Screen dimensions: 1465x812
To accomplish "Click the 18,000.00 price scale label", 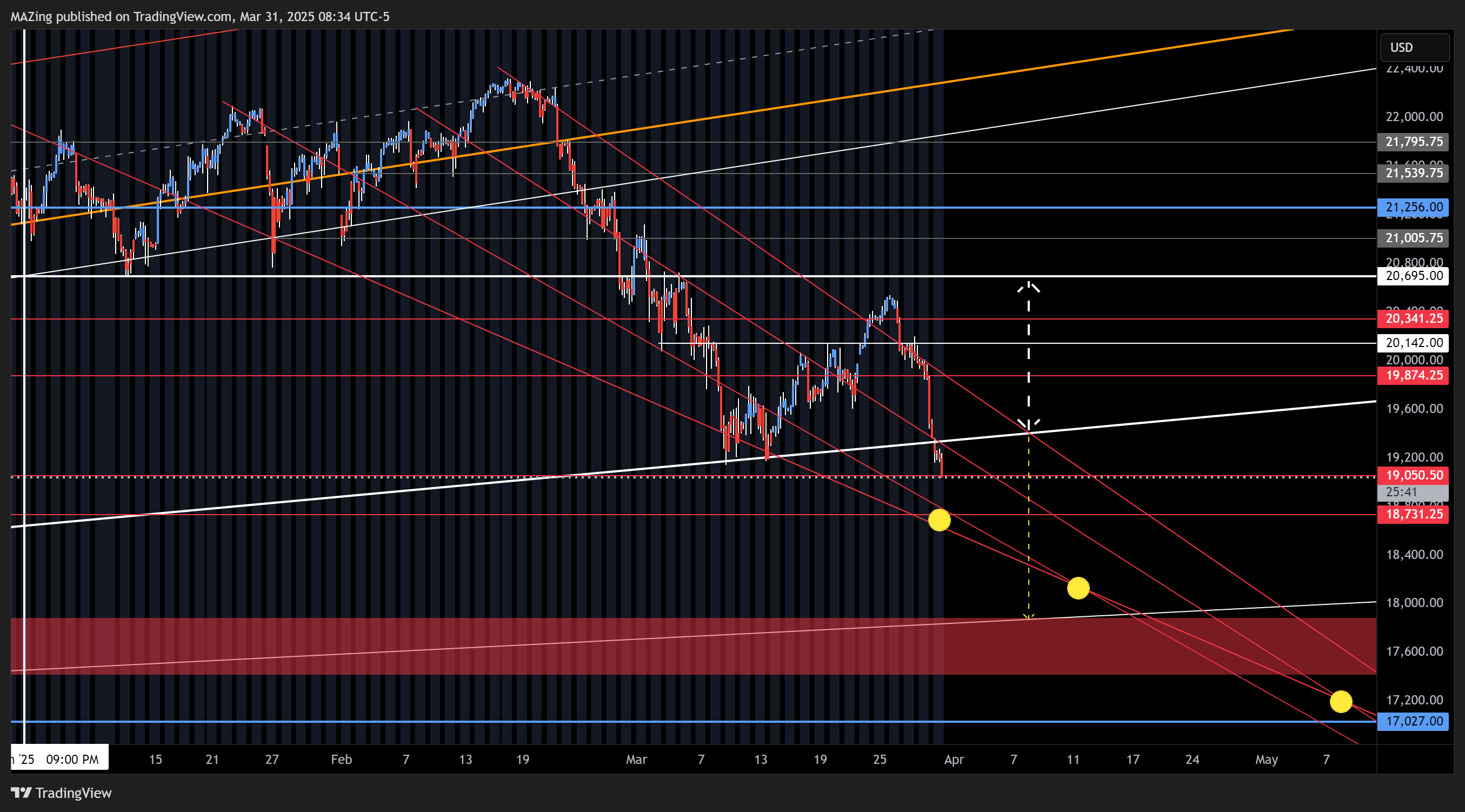I will coord(1414,603).
